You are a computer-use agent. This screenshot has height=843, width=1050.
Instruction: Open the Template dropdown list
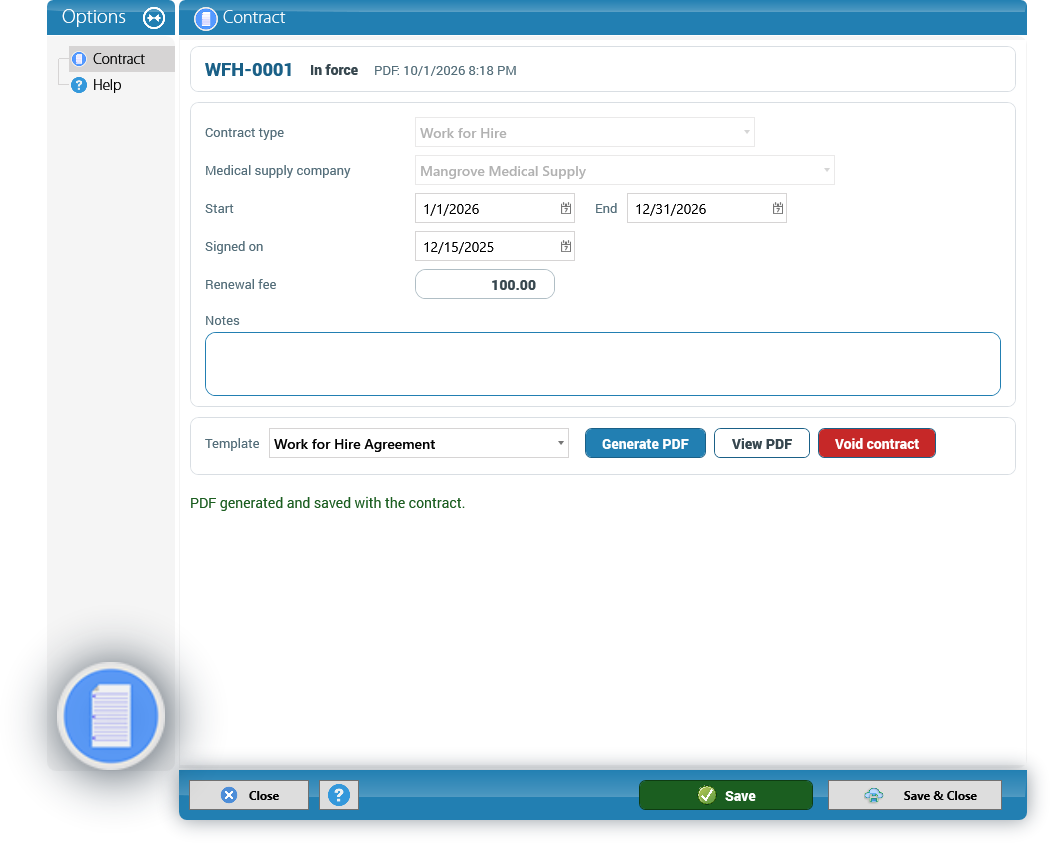(419, 444)
